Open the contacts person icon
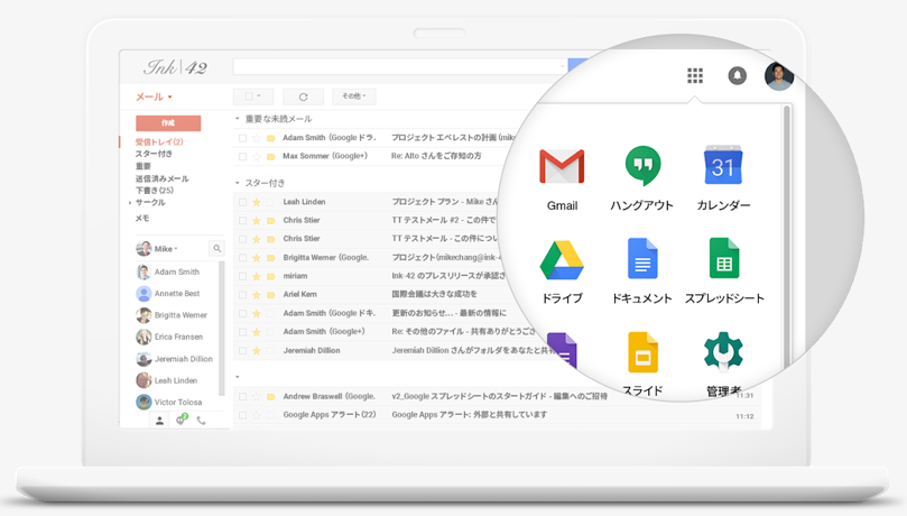The height and width of the screenshot is (516, 907). pos(159,421)
